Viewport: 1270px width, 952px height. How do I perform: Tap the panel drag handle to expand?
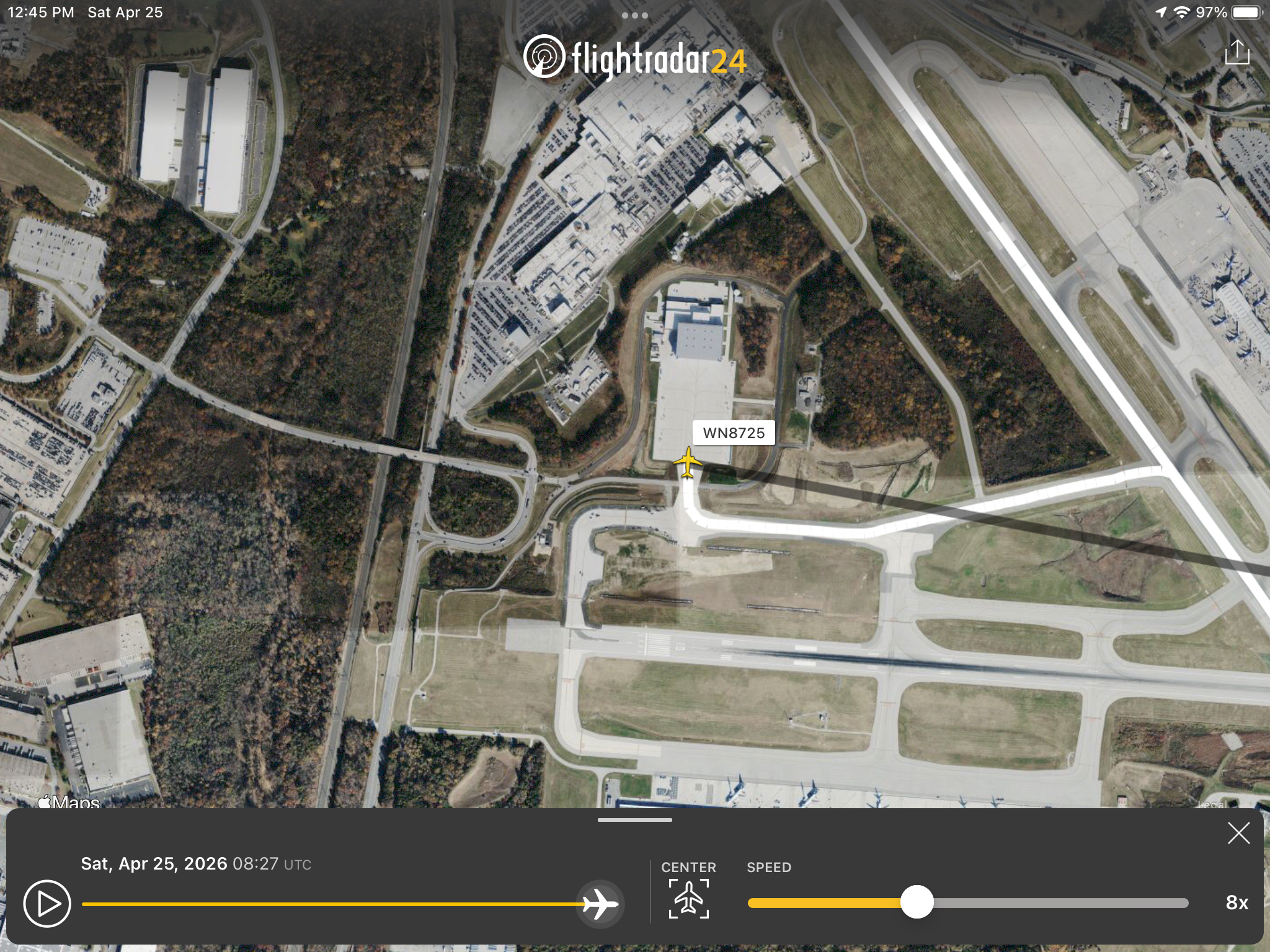click(x=634, y=820)
